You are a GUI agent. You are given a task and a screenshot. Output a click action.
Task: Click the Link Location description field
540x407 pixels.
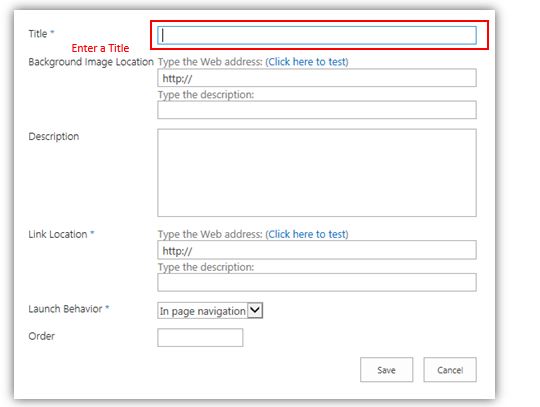317,282
